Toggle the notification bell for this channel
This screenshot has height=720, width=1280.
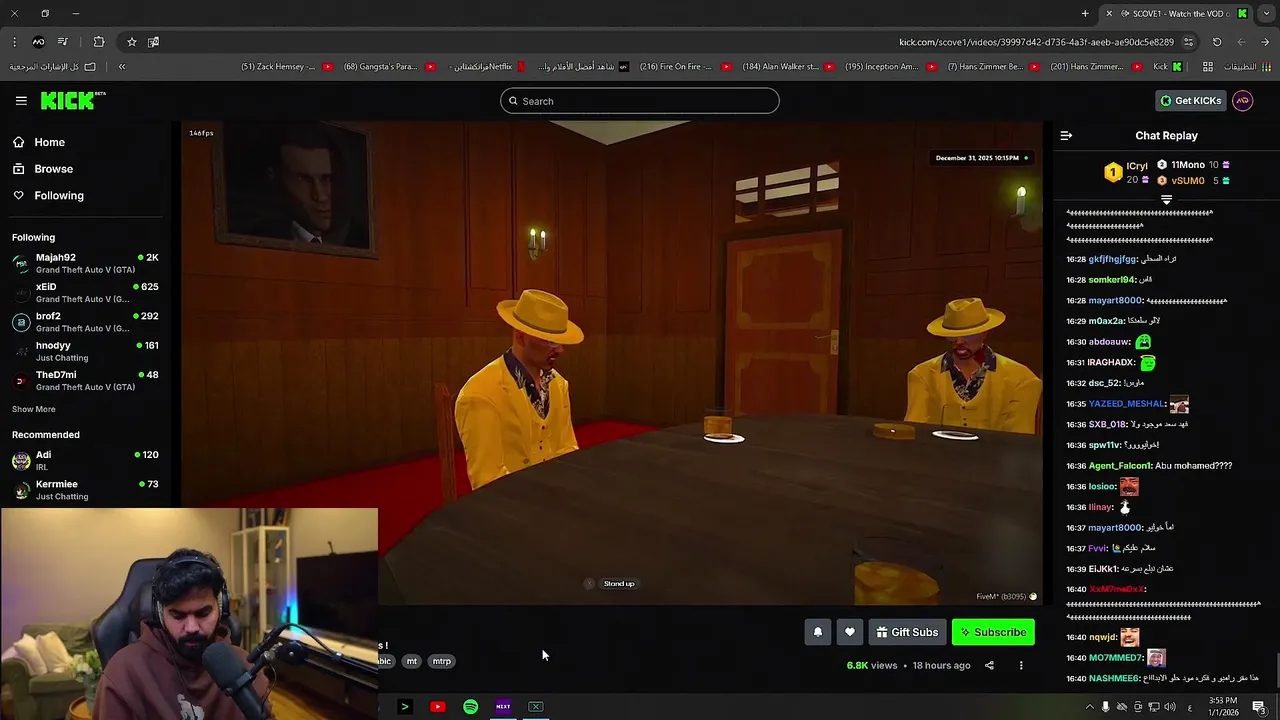818,632
